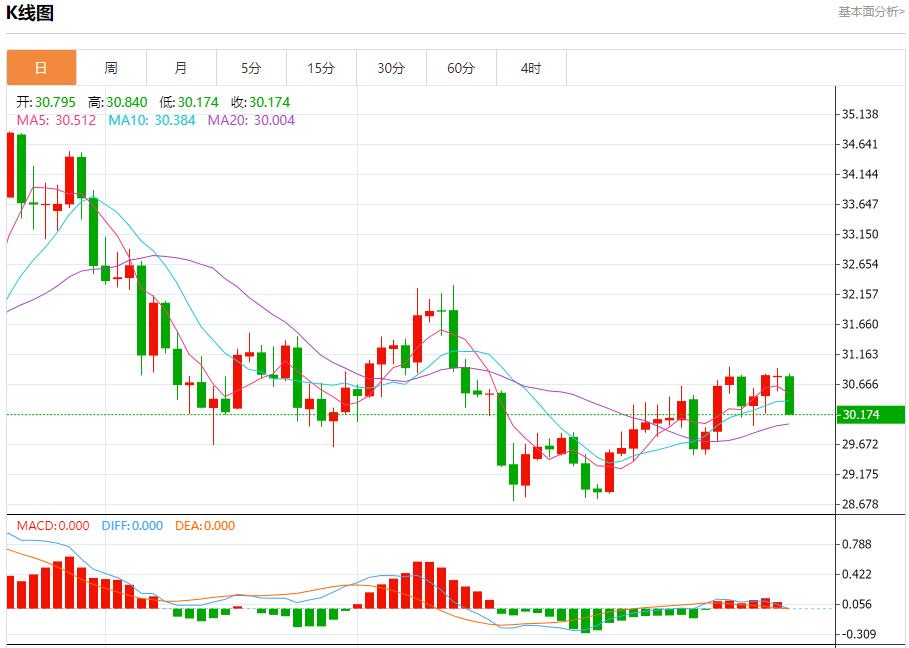Open the 月 monthly chart tab

181,68
